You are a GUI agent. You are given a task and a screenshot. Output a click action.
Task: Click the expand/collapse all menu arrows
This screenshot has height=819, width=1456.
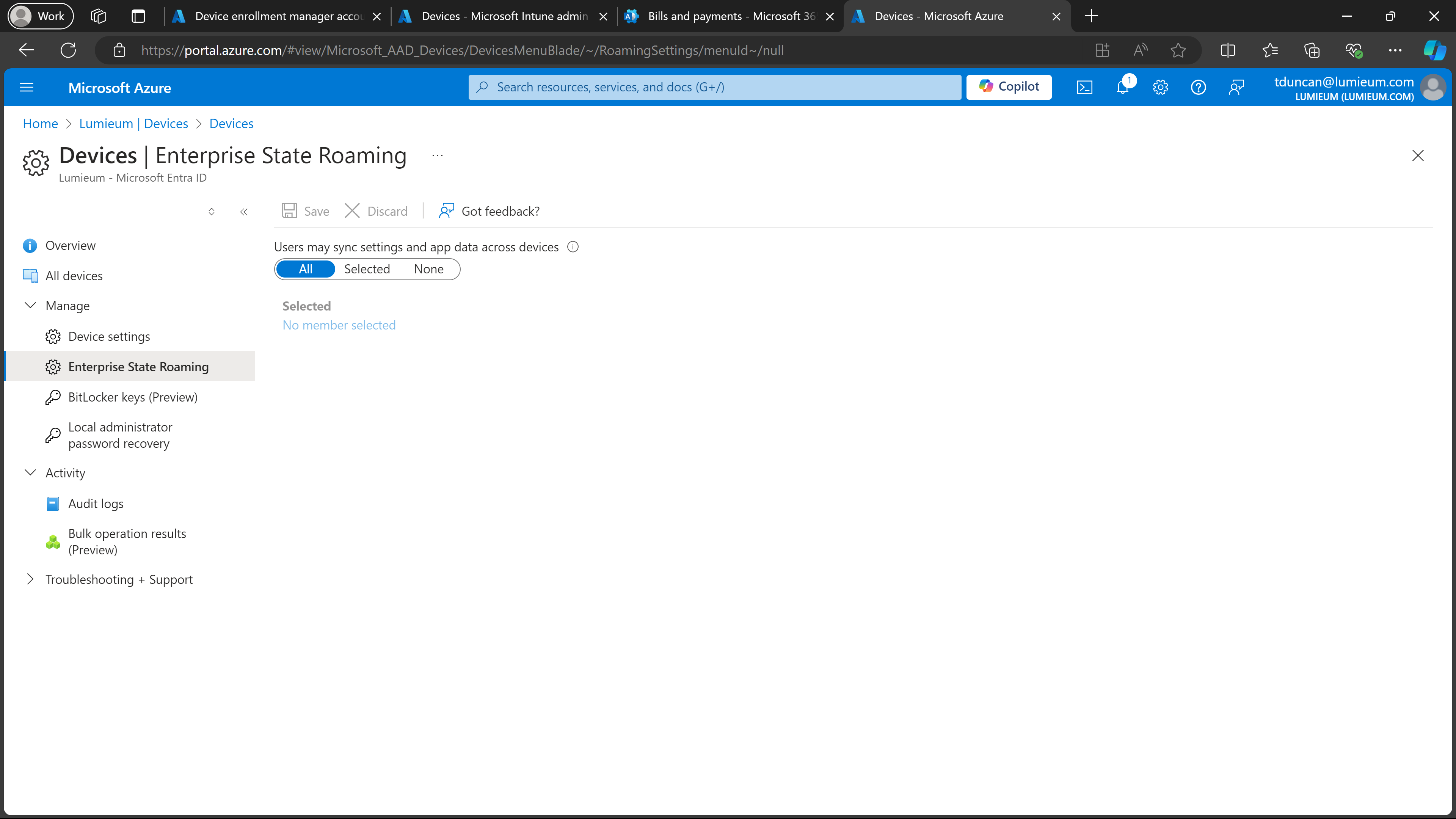click(x=212, y=212)
